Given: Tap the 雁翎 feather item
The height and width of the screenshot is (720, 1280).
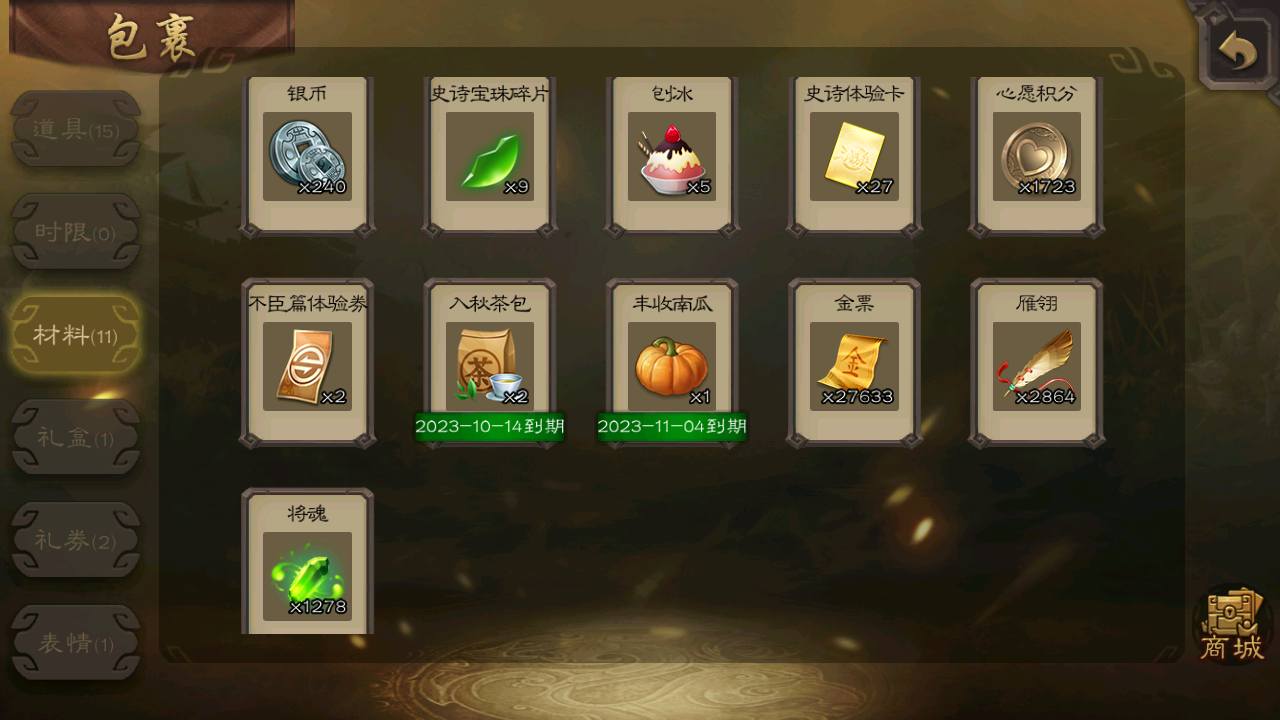Looking at the screenshot, I should (1037, 366).
